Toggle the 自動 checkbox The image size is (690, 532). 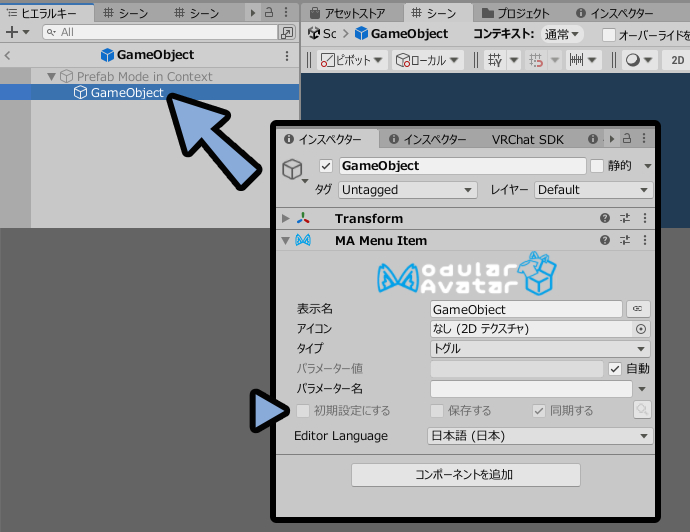615,369
